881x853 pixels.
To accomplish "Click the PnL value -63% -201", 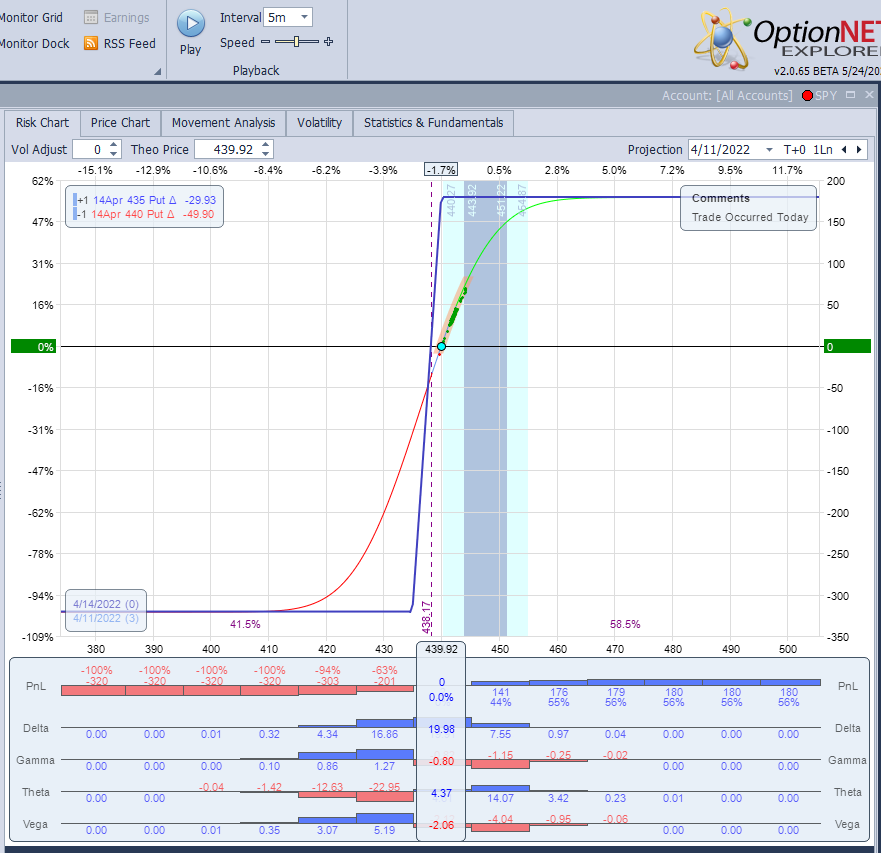I will [384, 675].
